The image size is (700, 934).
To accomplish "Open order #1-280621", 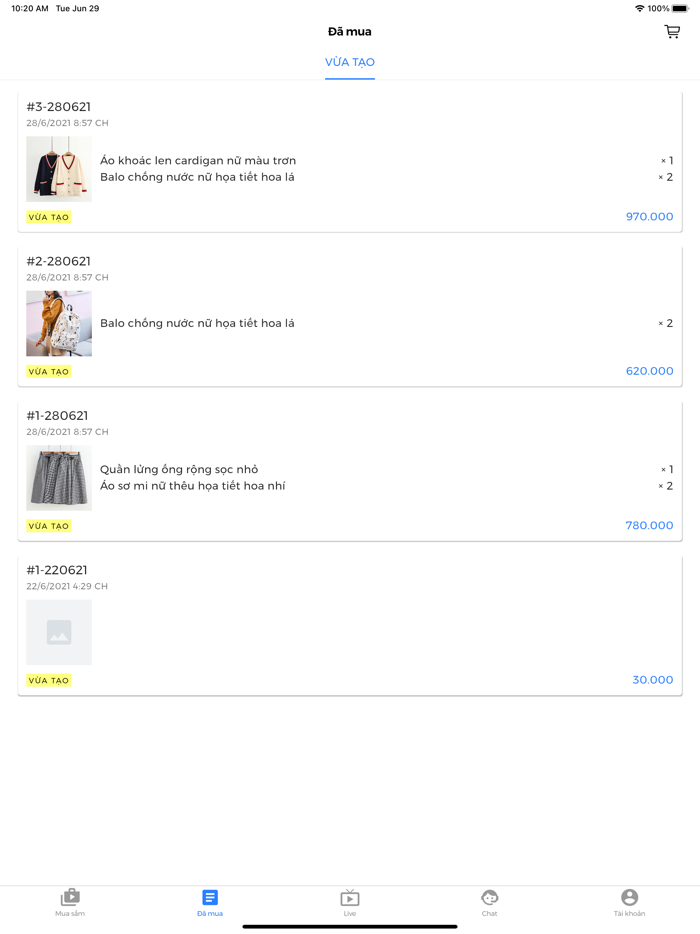I will (x=57, y=416).
